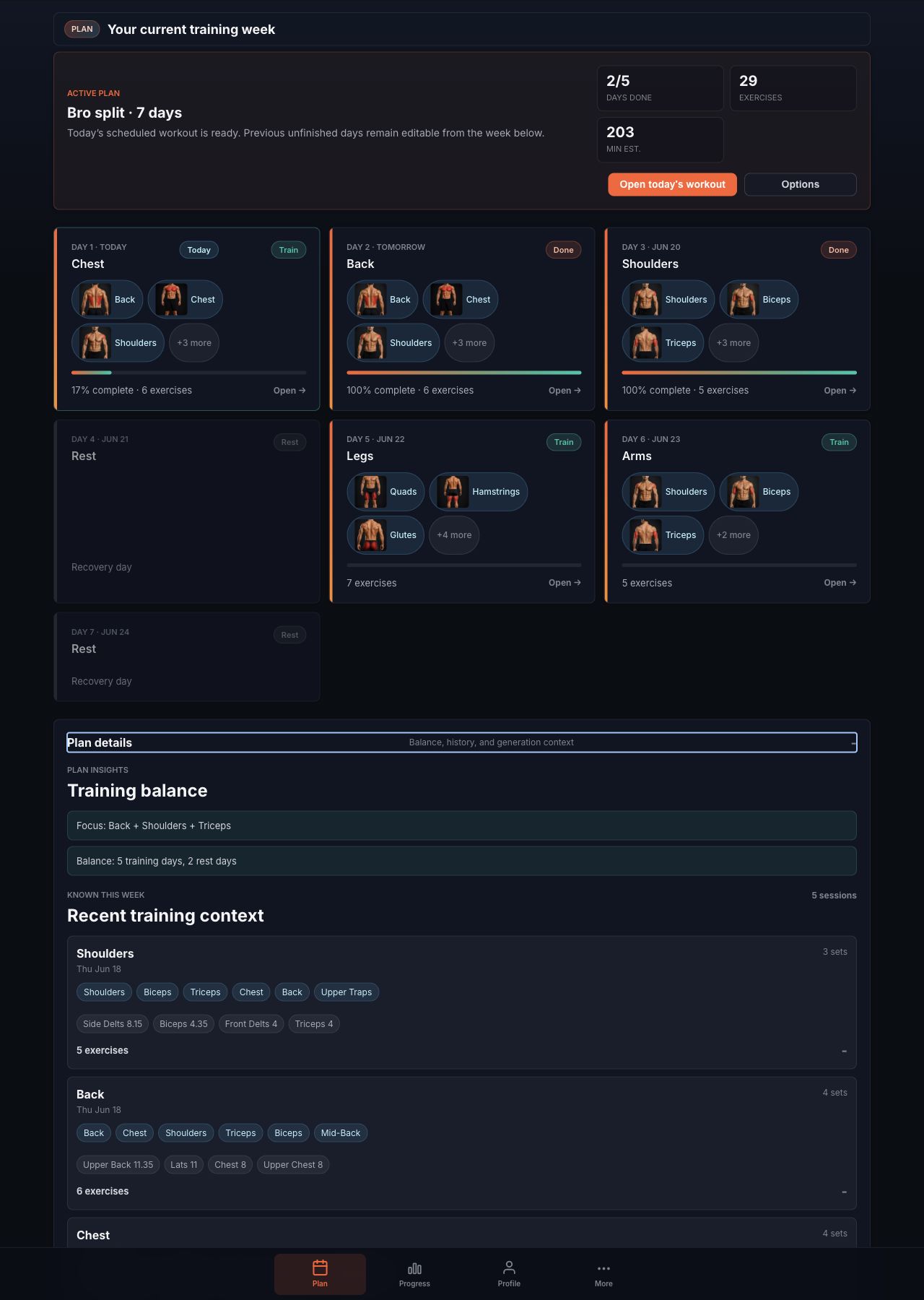Open the Day 1 Chest workout link
This screenshot has height=1300, width=924.
point(289,390)
